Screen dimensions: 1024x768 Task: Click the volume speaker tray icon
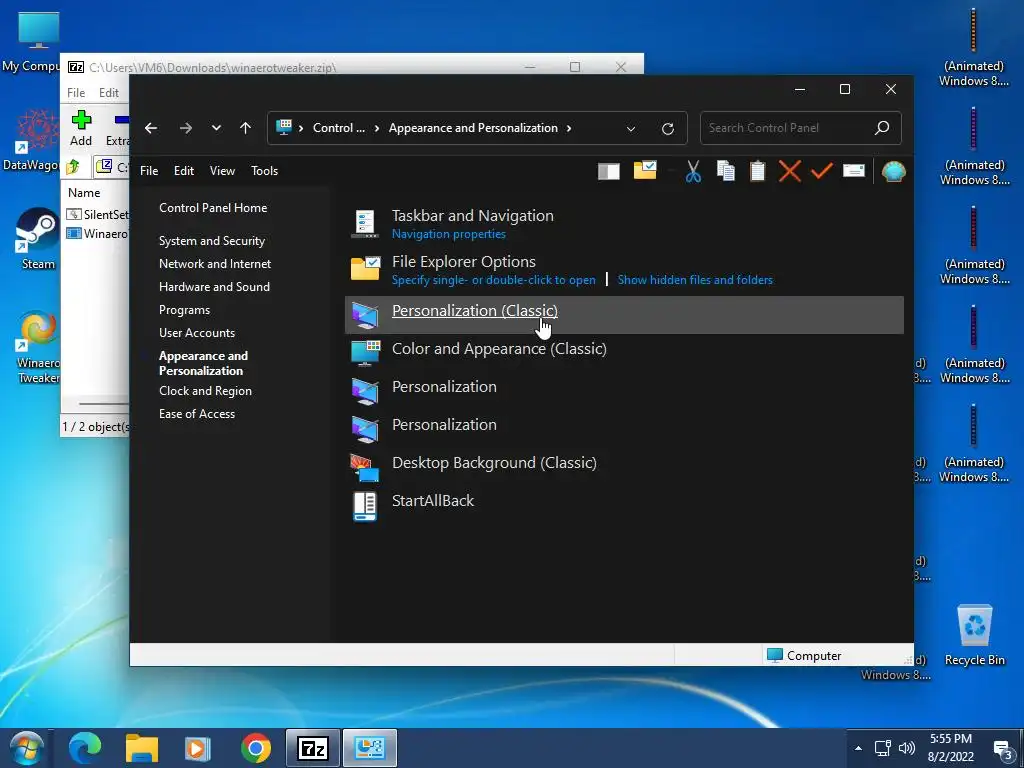(906, 748)
